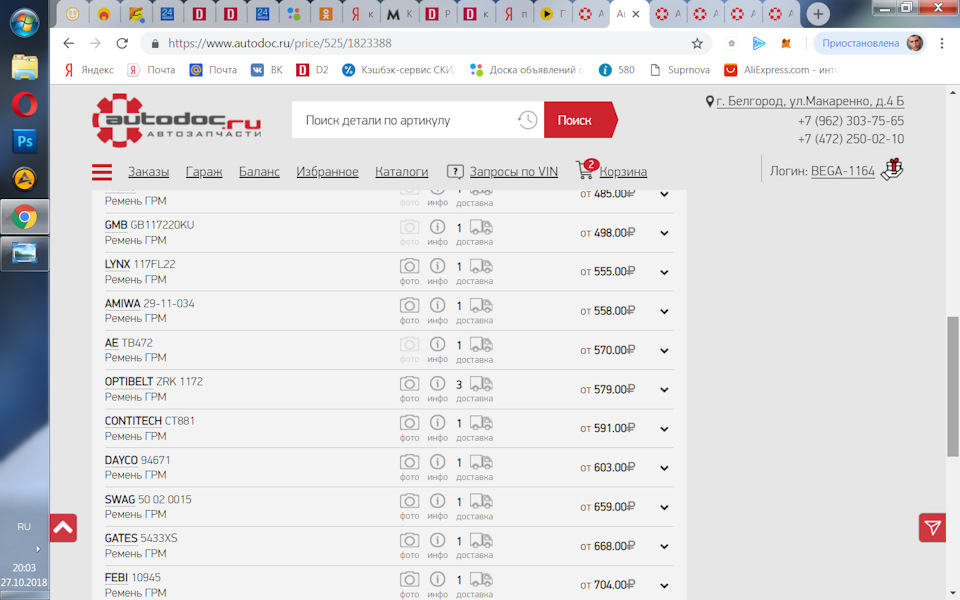This screenshot has width=960, height=600.
Task: Open a new browser tab
Action: tap(818, 13)
